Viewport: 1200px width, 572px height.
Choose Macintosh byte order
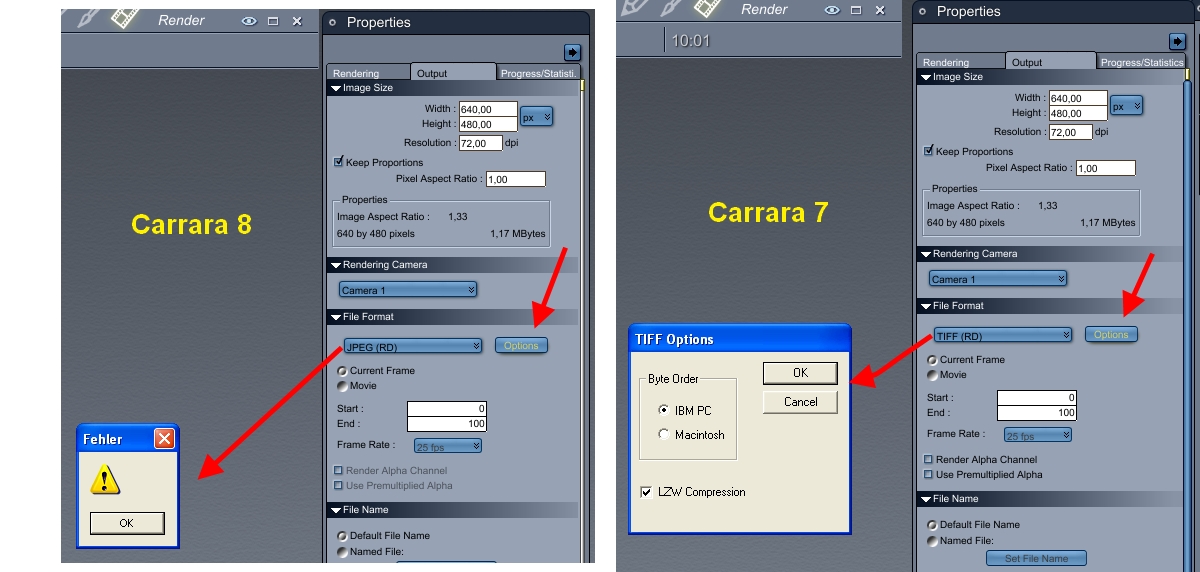click(664, 435)
